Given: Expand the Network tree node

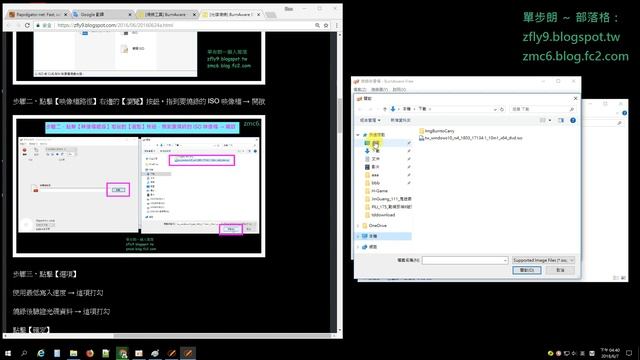Looking at the screenshot, I should pyautogui.click(x=358, y=247).
